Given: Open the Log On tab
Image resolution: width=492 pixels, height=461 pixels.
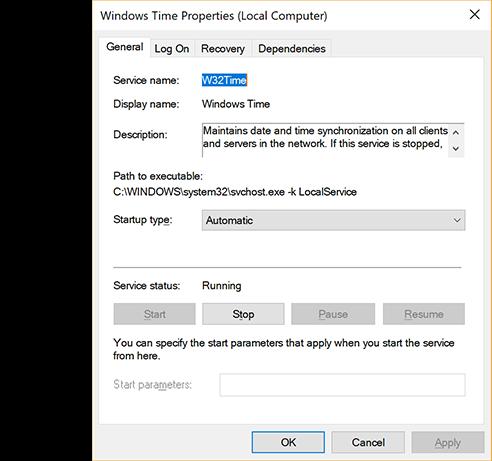Looking at the screenshot, I should click(x=172, y=49).
